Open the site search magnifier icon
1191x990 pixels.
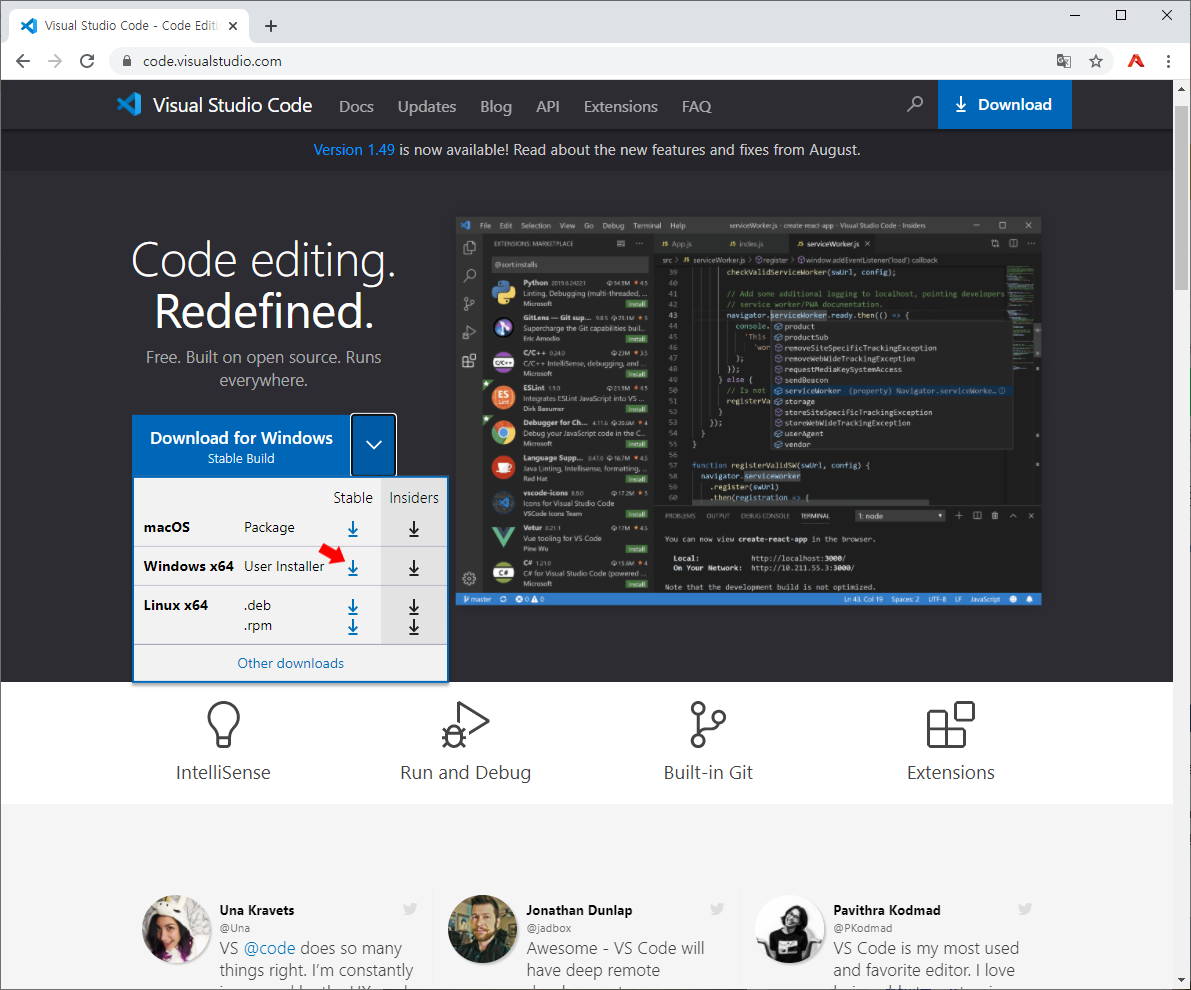[x=915, y=104]
